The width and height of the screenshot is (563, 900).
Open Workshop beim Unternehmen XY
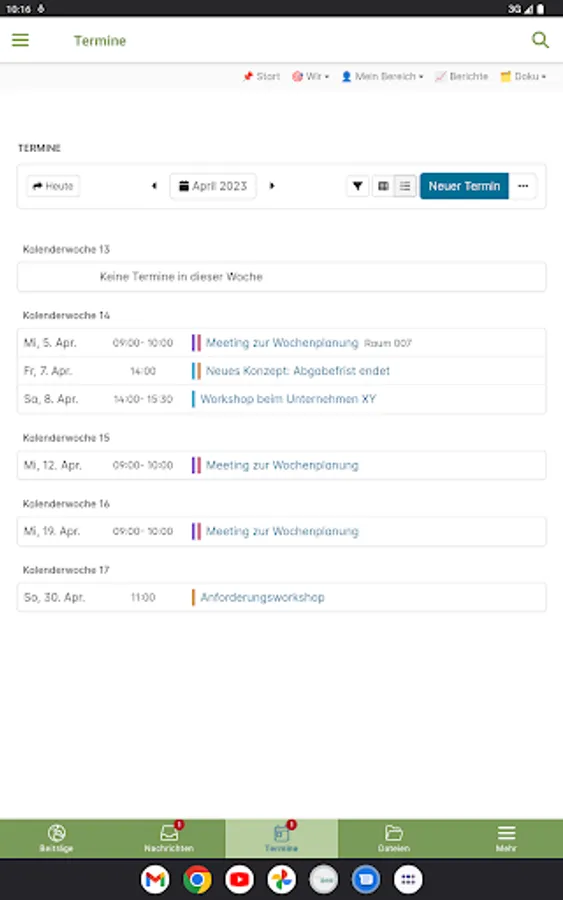[288, 399]
